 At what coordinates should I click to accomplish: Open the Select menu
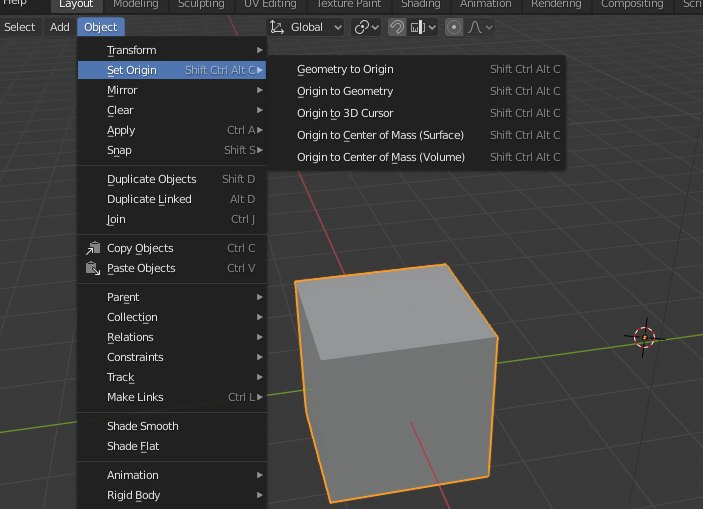pos(19,27)
